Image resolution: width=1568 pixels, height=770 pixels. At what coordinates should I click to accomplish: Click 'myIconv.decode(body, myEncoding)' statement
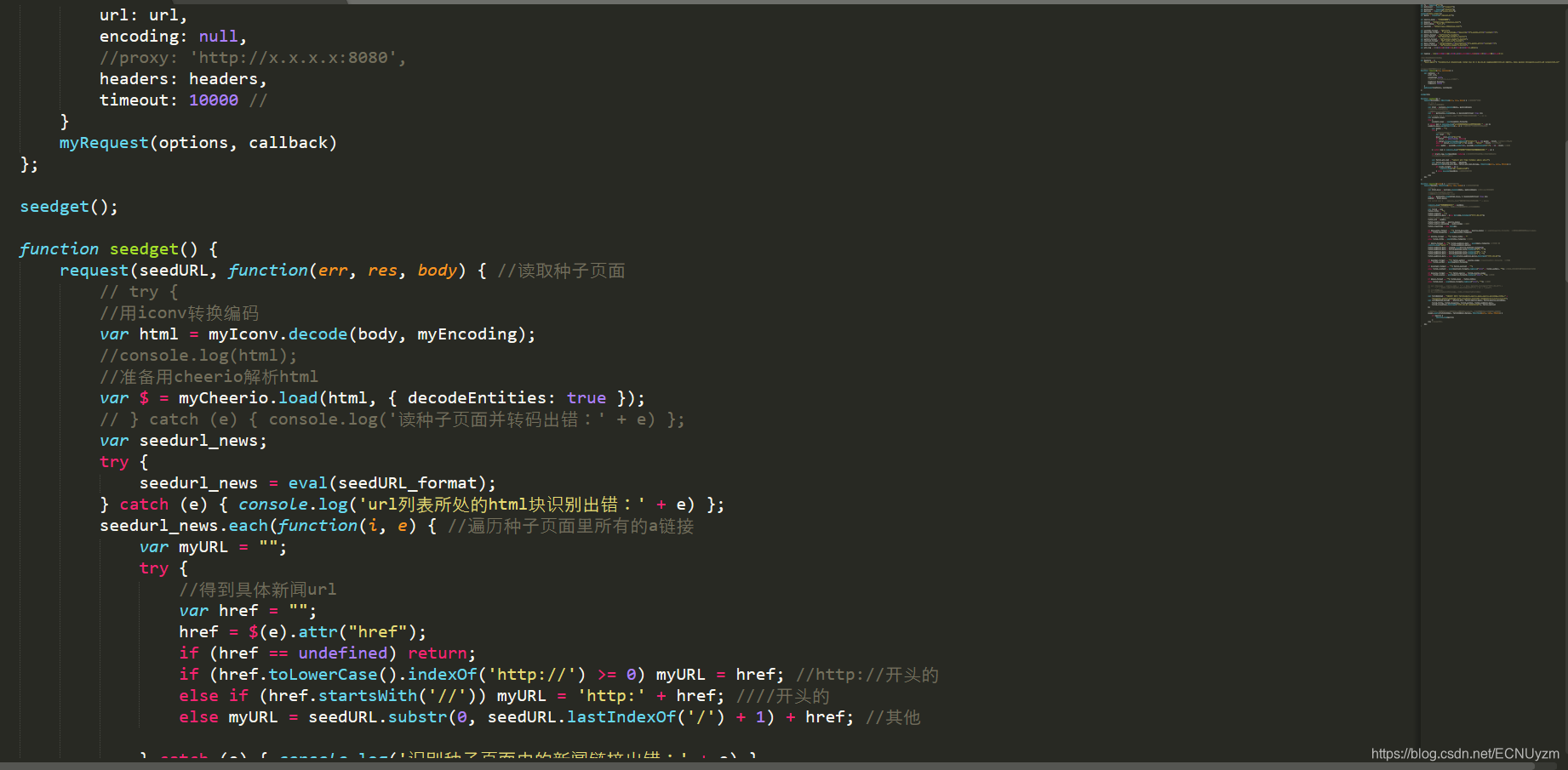(318, 334)
